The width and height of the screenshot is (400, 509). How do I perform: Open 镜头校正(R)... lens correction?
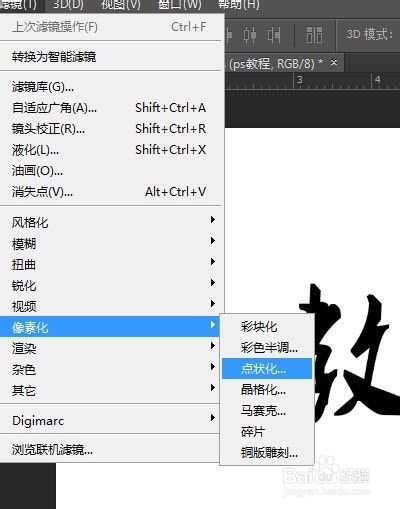coord(110,129)
